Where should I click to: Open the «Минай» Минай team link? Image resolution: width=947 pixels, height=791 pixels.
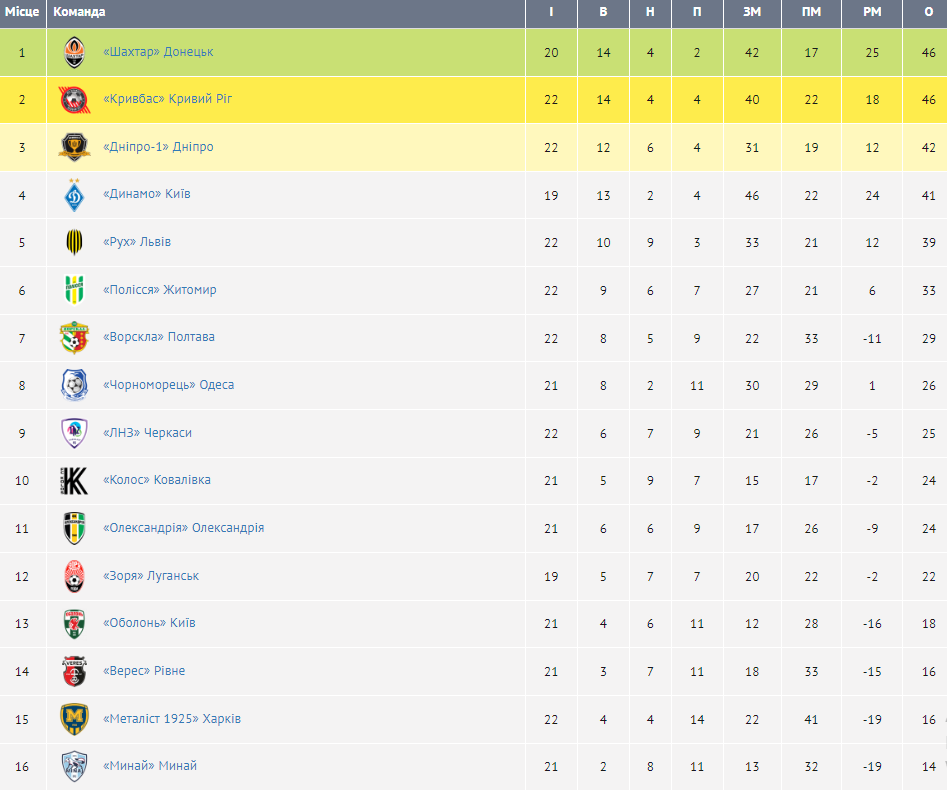point(150,766)
